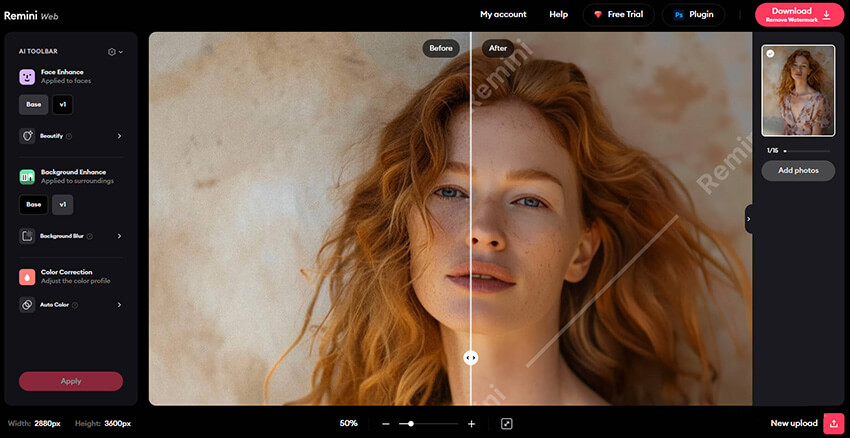Expand the Auto Color options
Viewport: 850px width, 438px height.
119,305
